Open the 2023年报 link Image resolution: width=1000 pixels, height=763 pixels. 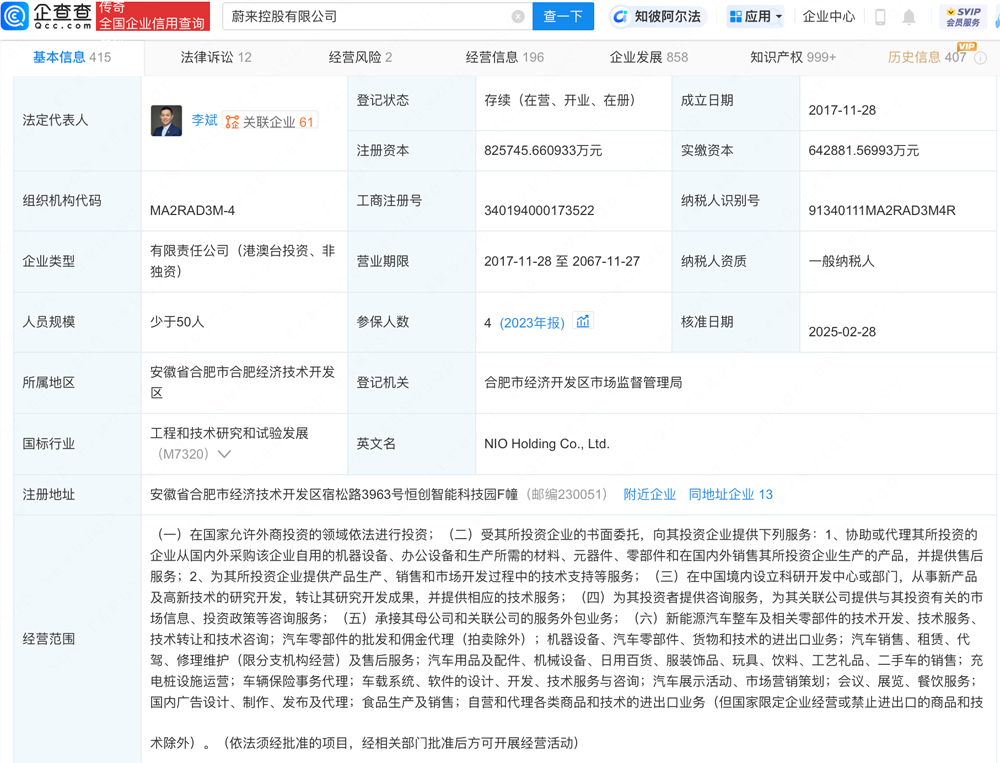pos(534,322)
